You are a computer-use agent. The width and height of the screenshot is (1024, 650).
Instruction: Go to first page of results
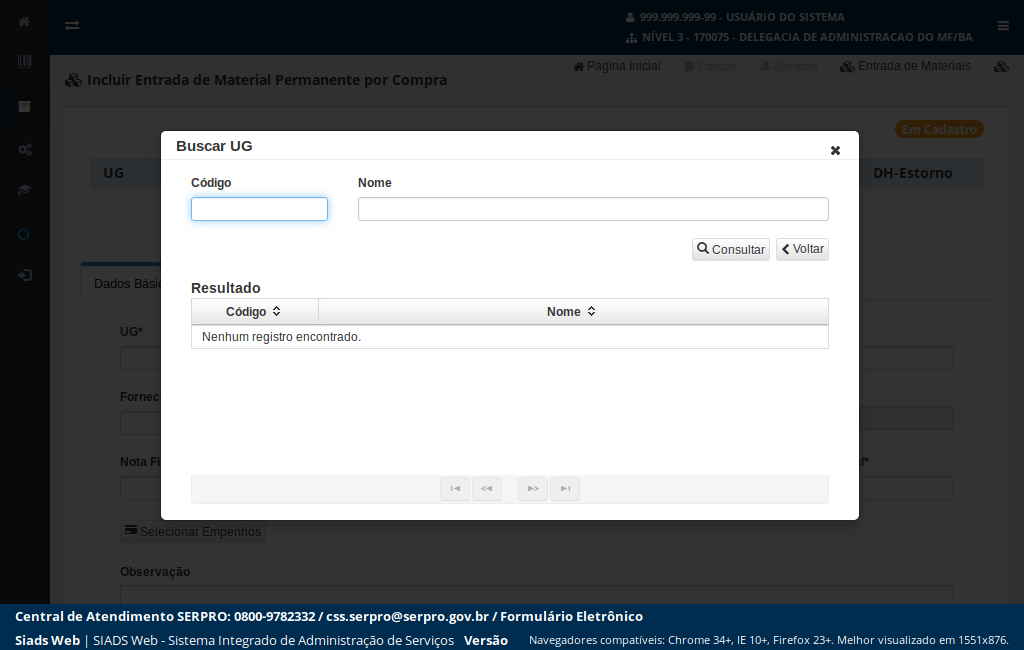(x=455, y=489)
